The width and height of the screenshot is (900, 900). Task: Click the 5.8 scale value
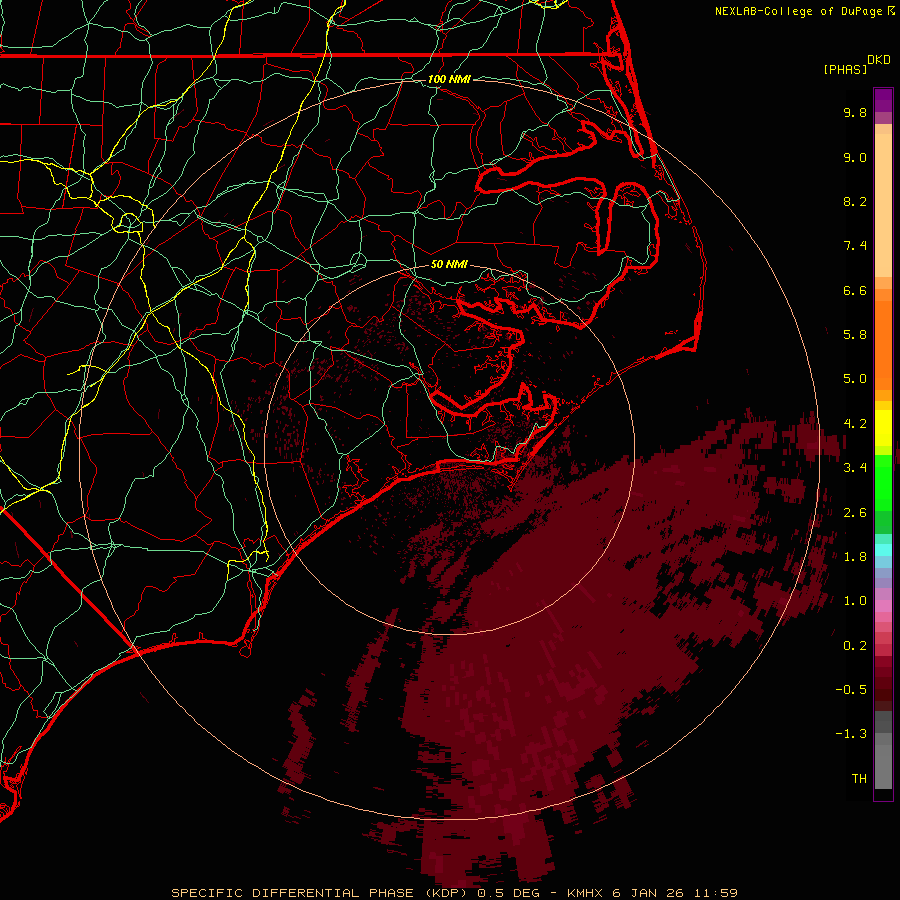click(x=855, y=335)
